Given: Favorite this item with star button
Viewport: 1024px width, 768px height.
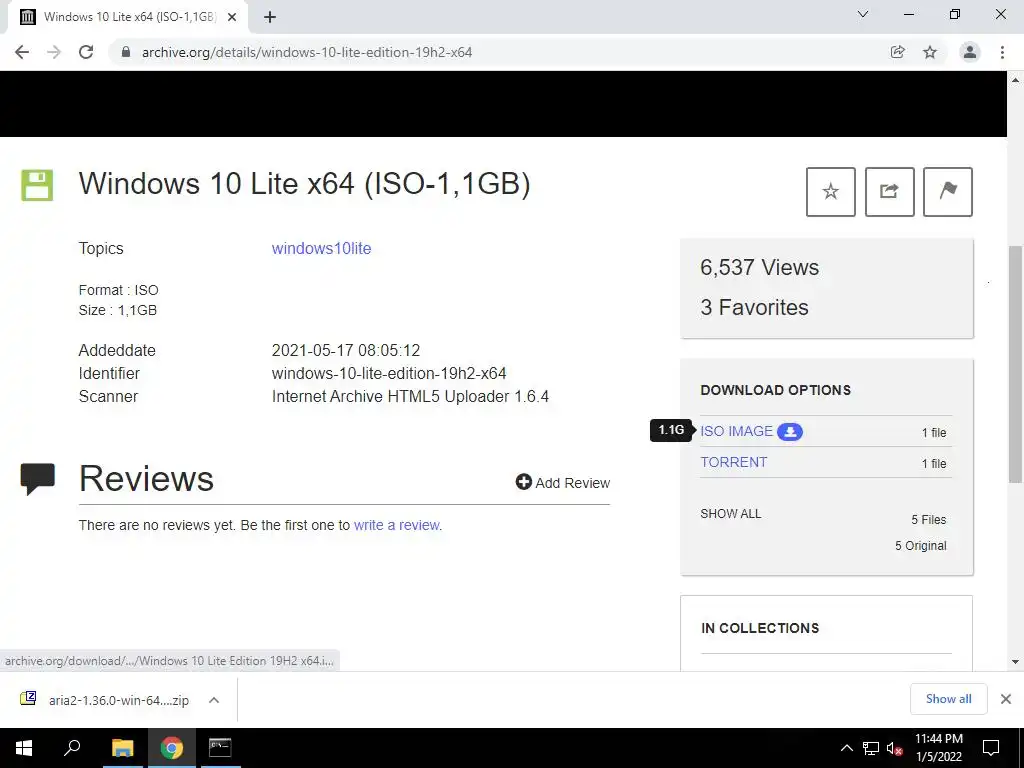Looking at the screenshot, I should [831, 191].
